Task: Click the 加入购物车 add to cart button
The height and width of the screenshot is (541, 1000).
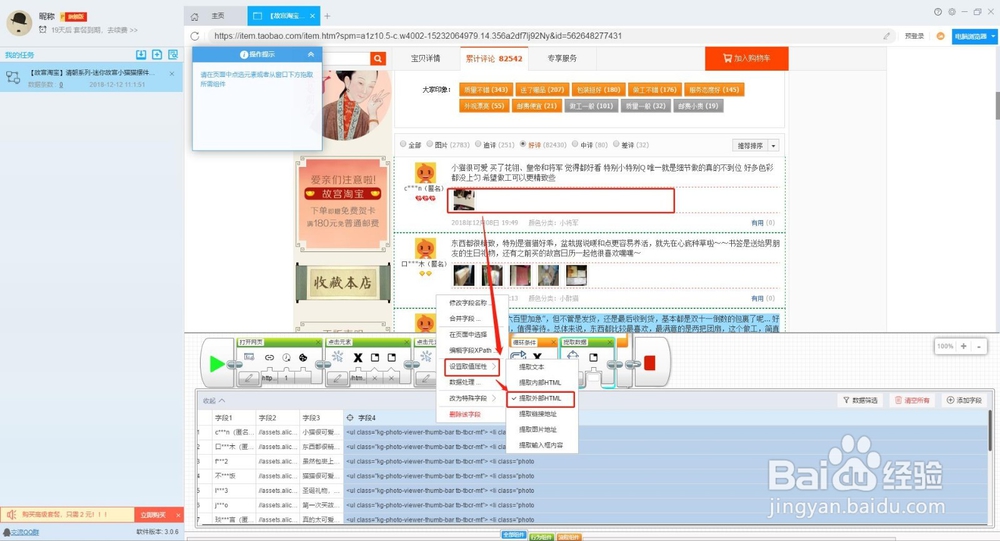Action: (746, 58)
